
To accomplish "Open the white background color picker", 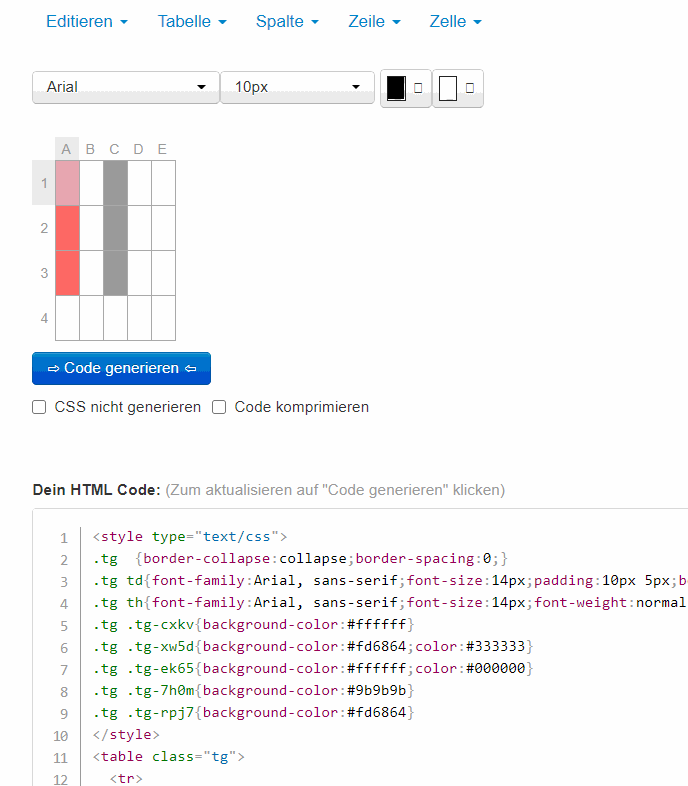I will click(x=457, y=88).
